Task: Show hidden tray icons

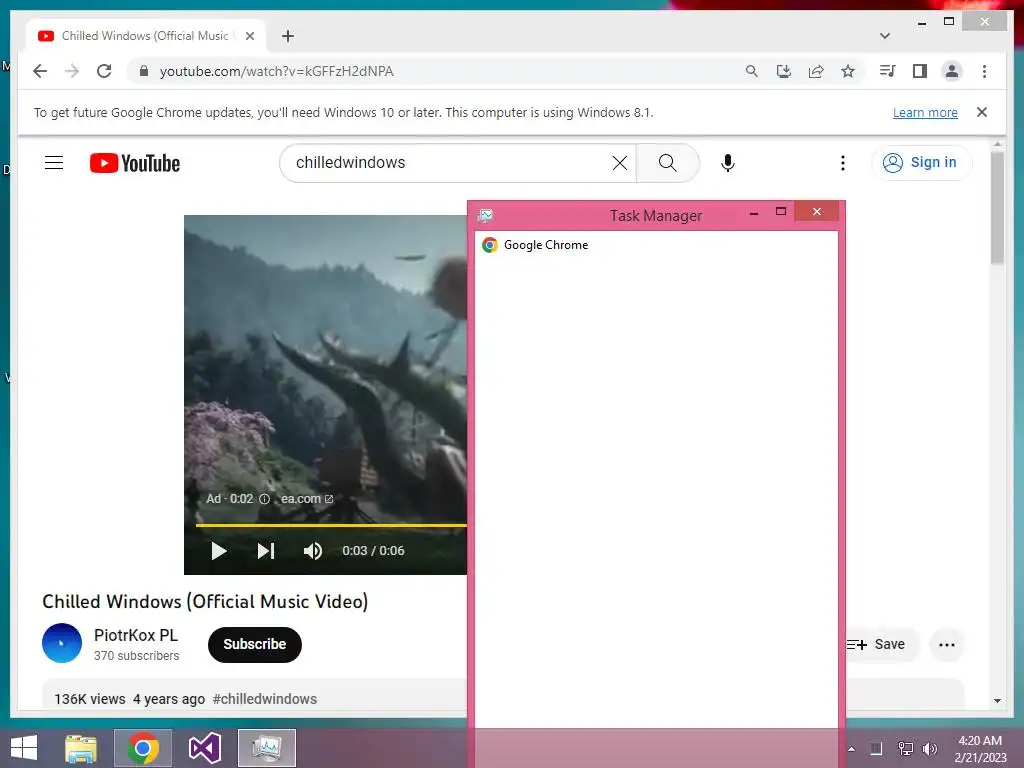Action: click(851, 749)
